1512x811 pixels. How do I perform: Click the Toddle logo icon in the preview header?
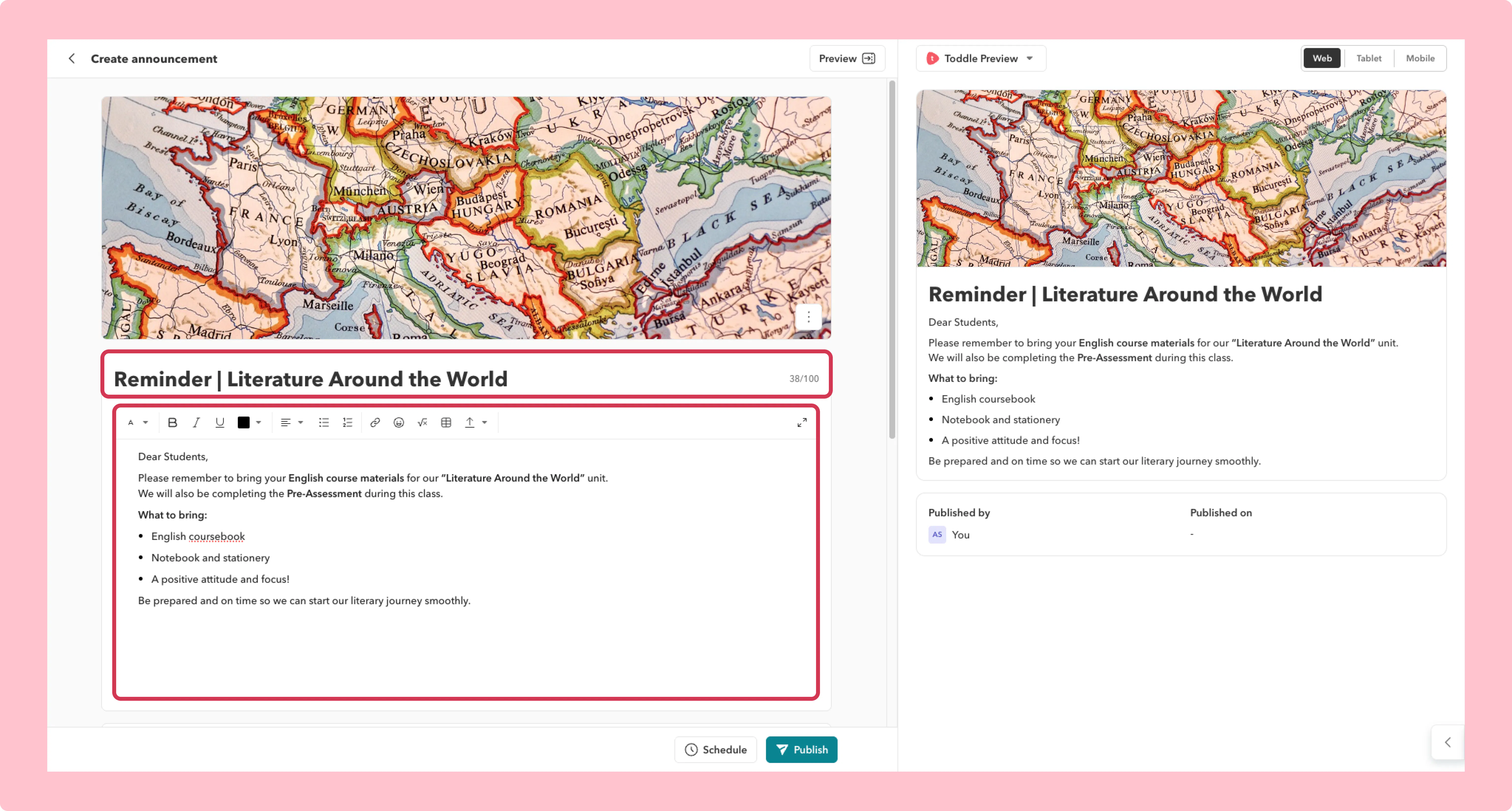(x=932, y=58)
